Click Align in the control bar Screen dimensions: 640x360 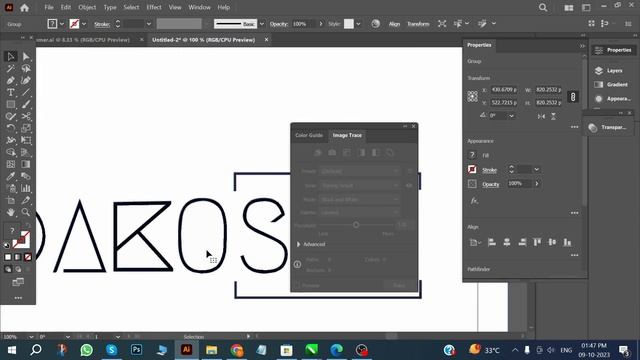[394, 24]
